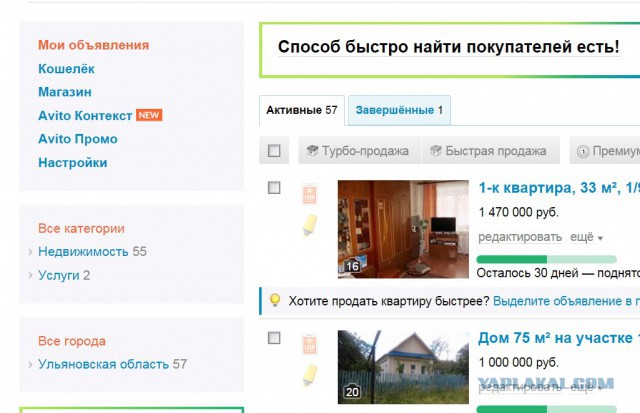The height and width of the screenshot is (413, 640).
Task: Open Настройки in the sidebar
Action: point(73,162)
